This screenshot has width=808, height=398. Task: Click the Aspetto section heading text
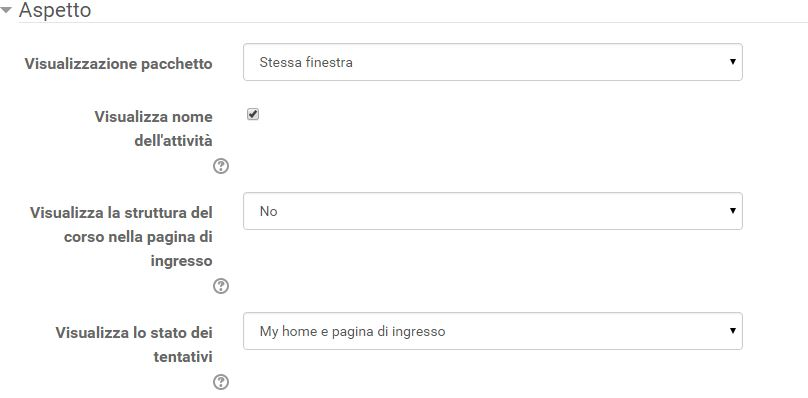click(x=55, y=10)
